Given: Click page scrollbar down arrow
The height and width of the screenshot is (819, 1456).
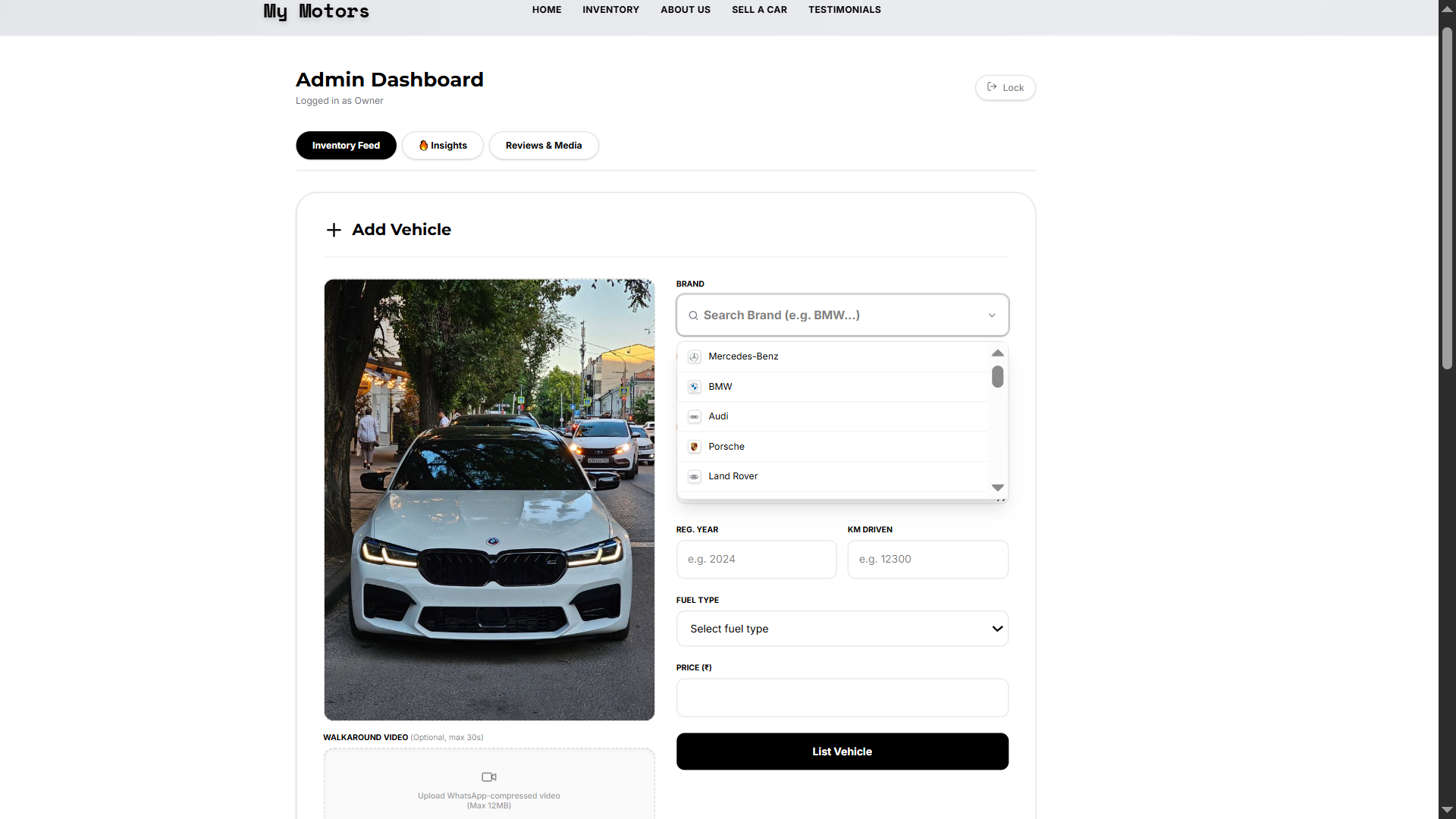Looking at the screenshot, I should [x=1447, y=811].
